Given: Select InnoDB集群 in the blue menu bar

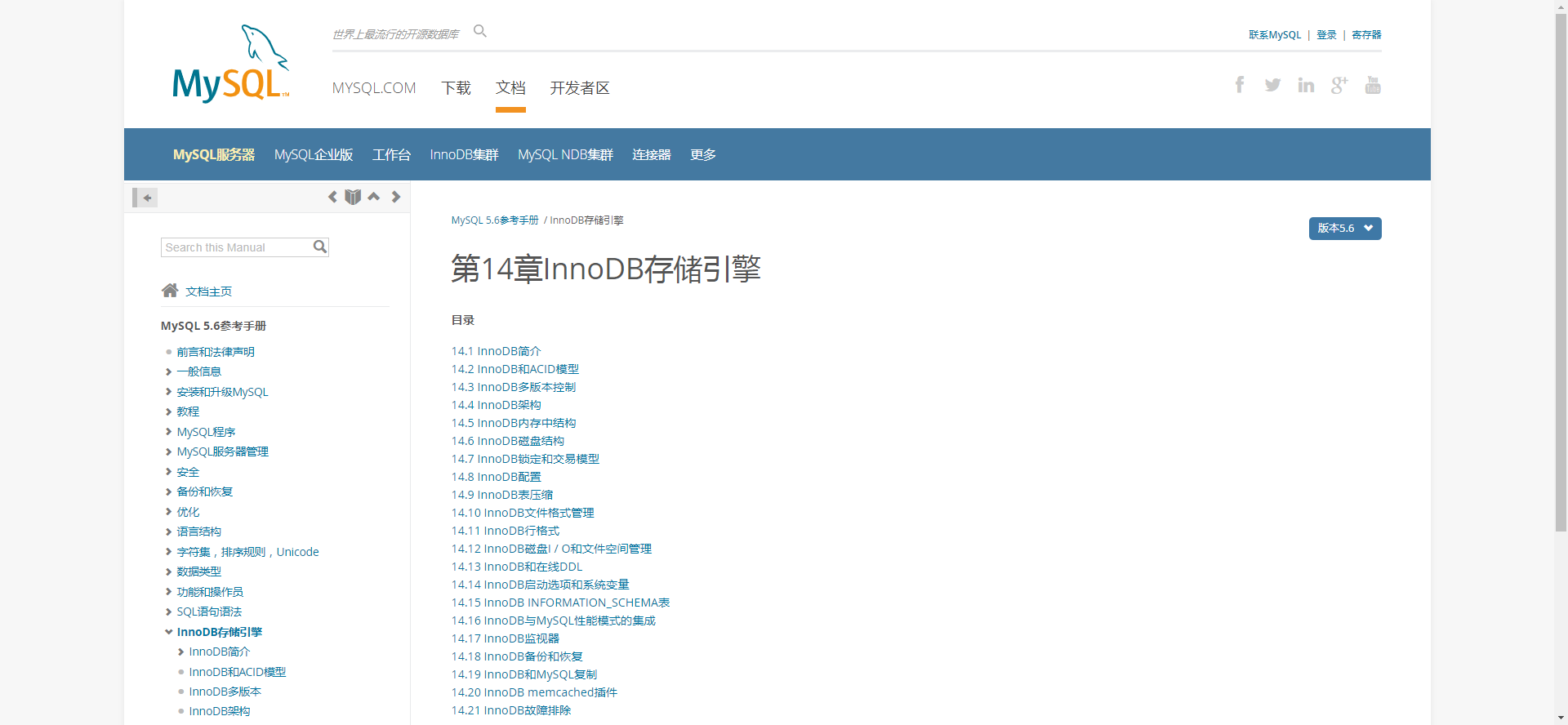Looking at the screenshot, I should click(x=464, y=154).
